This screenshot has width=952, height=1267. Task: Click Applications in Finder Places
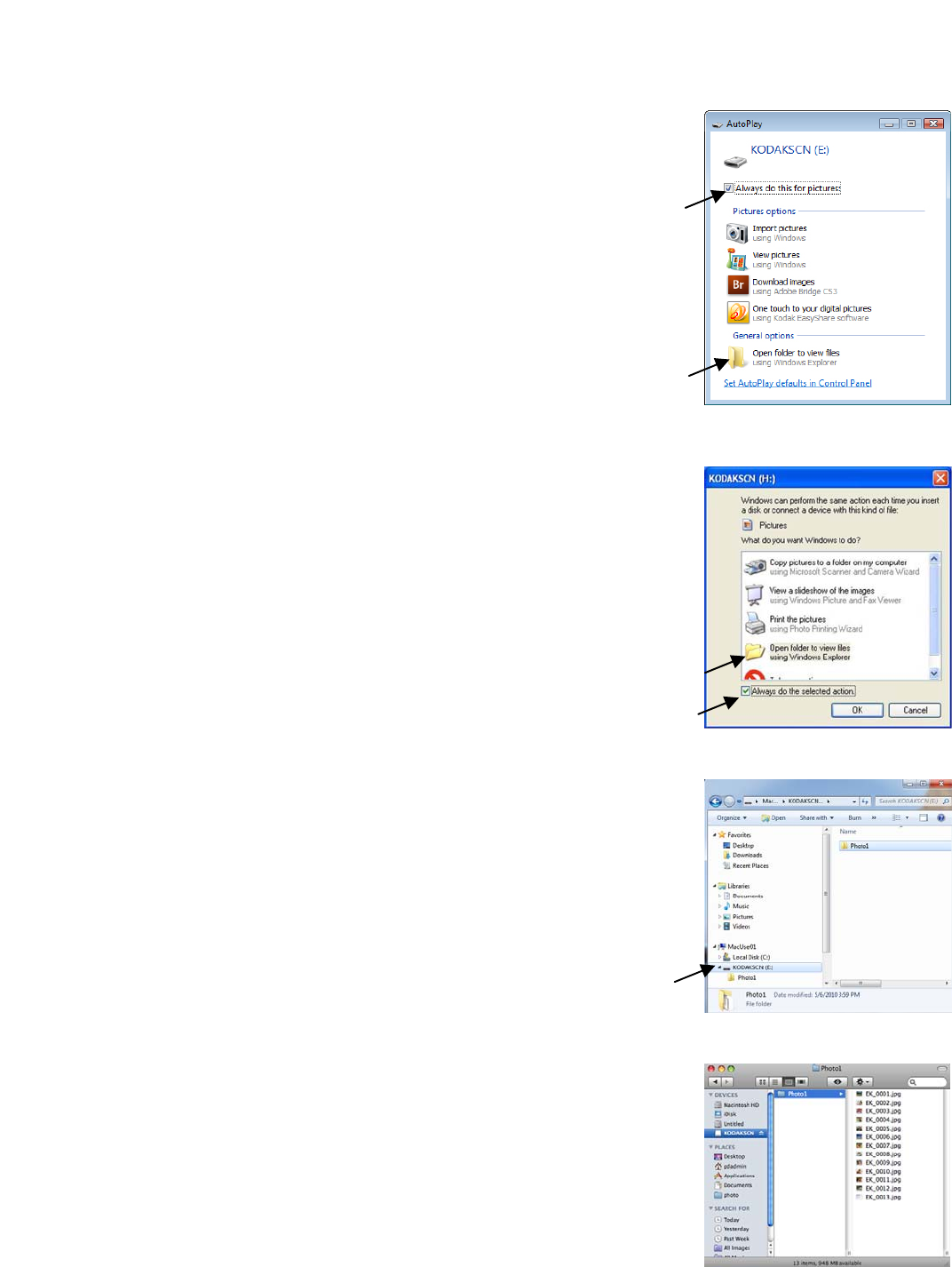(734, 1175)
